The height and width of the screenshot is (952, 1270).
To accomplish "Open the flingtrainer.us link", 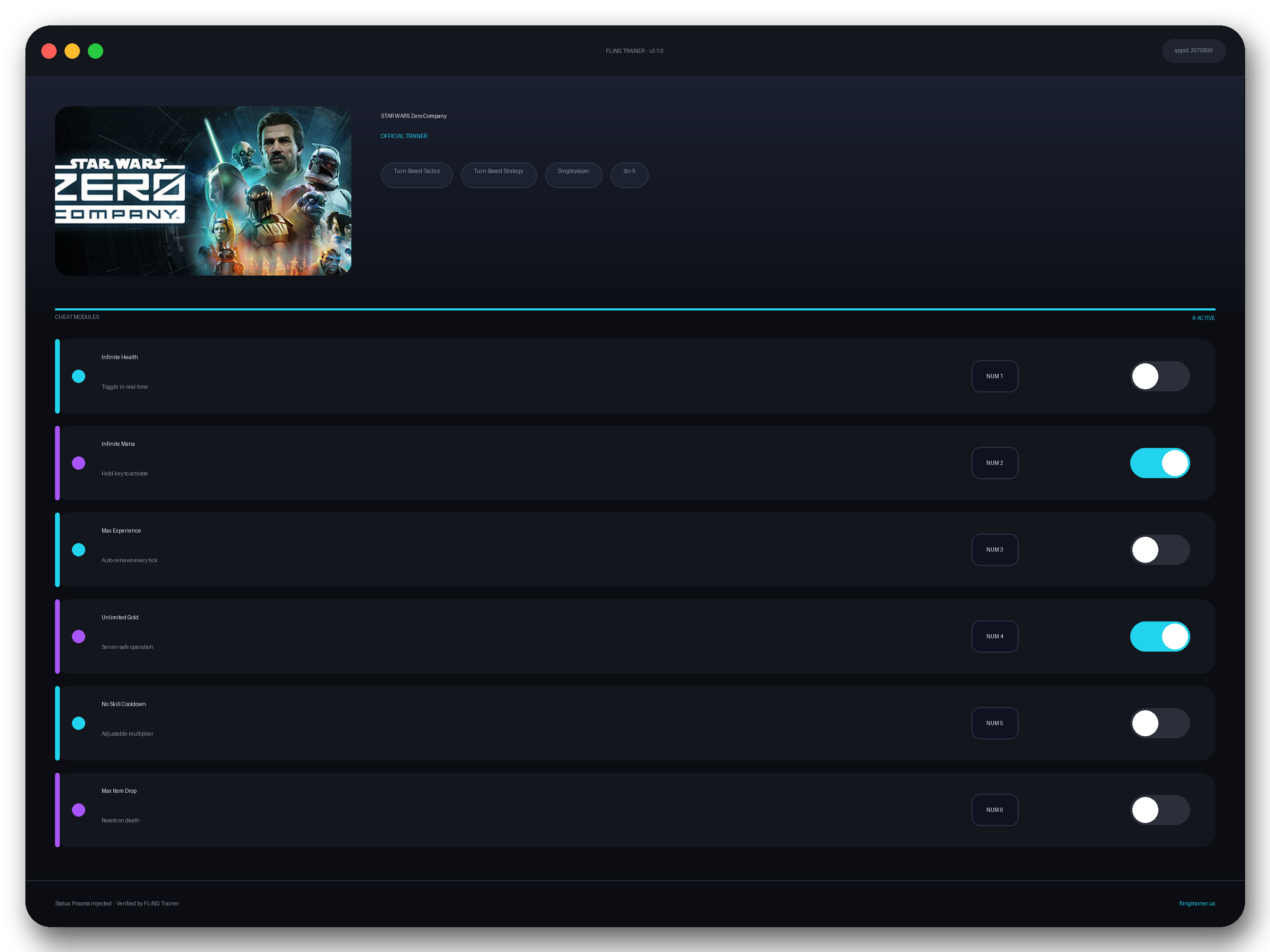I will (1196, 903).
